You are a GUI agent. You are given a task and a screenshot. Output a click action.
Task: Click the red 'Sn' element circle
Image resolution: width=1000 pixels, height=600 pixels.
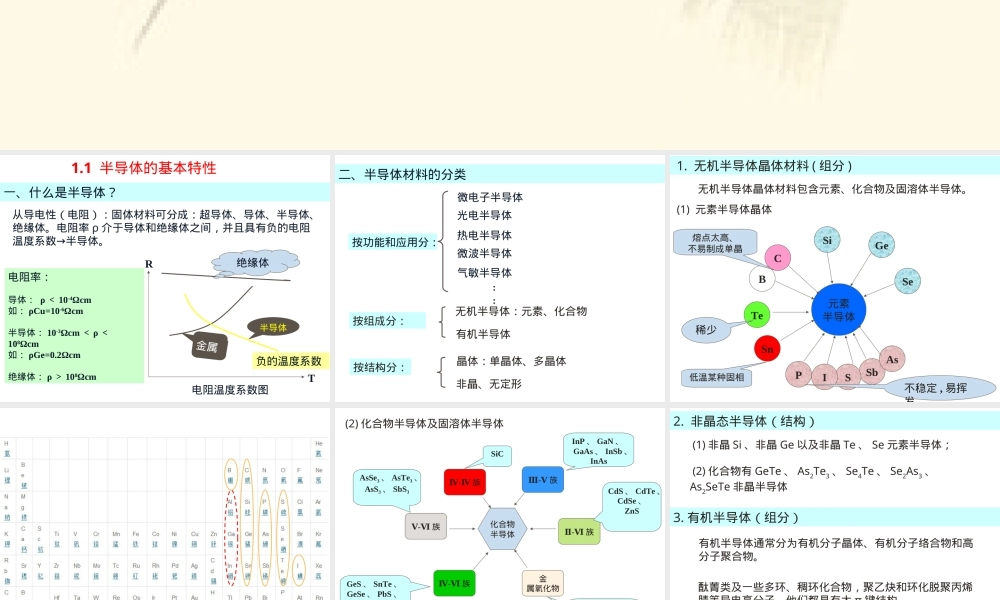click(x=767, y=349)
